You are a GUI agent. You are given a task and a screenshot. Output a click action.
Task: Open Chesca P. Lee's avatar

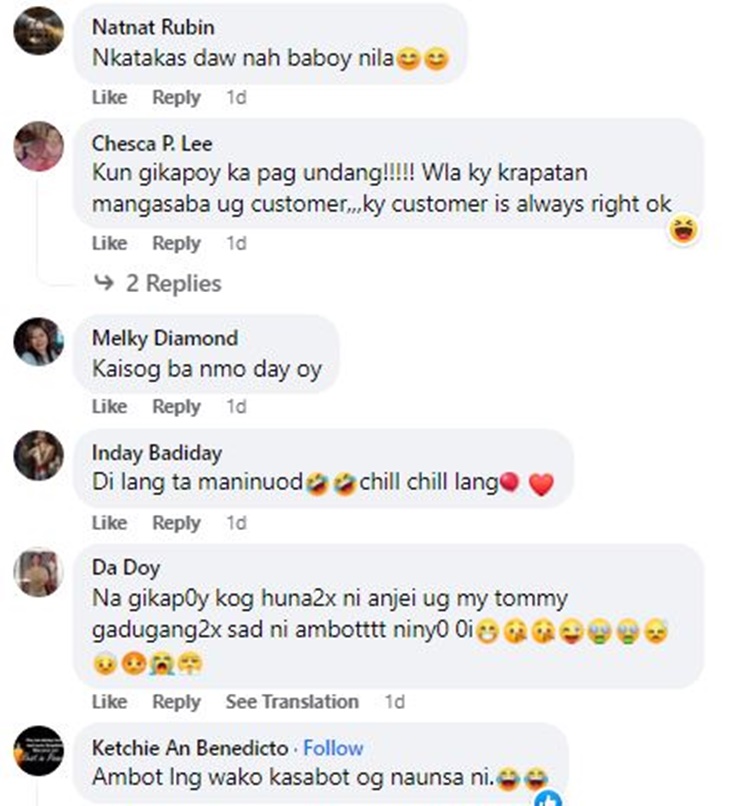click(39, 146)
